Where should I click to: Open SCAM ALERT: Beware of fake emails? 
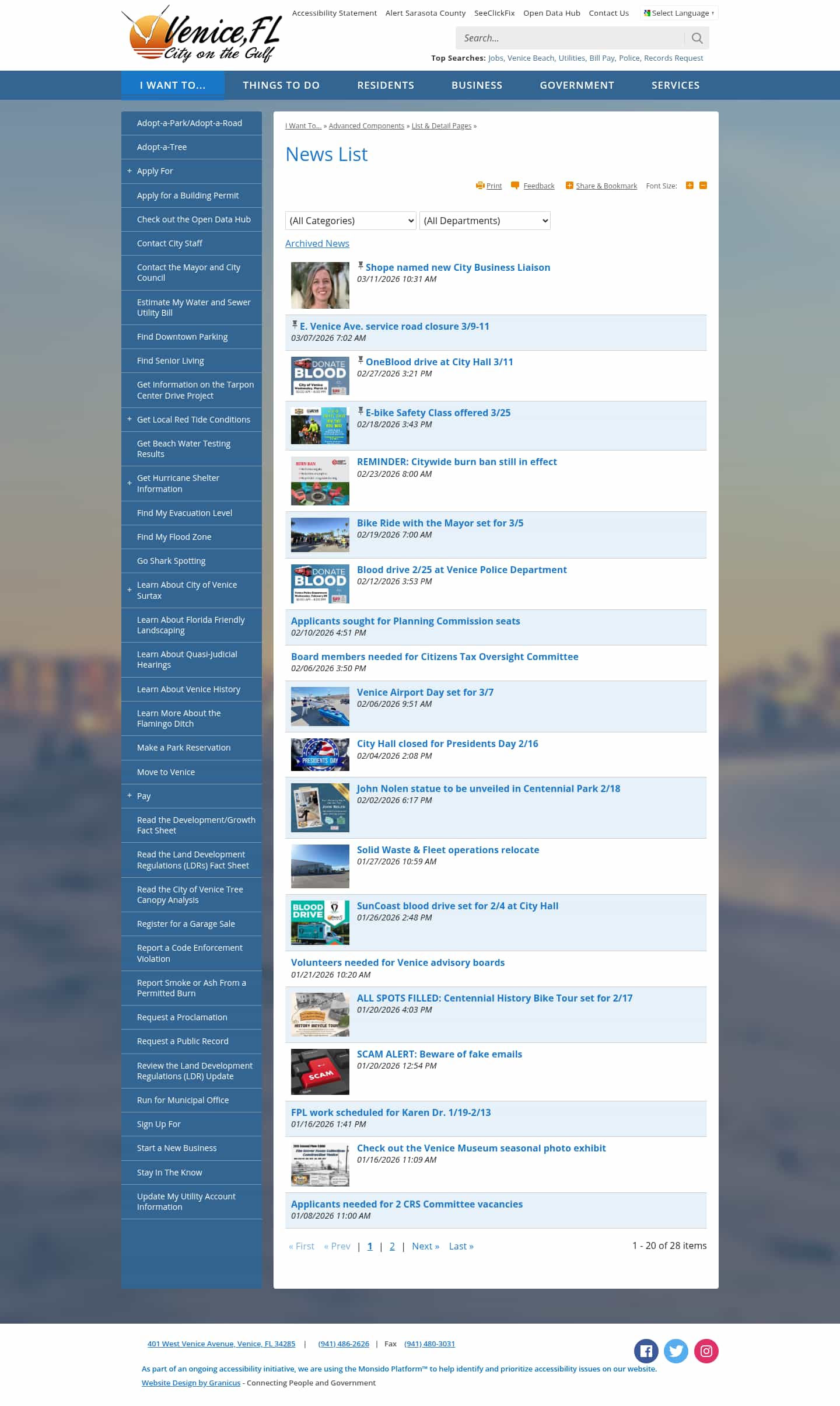click(439, 1054)
